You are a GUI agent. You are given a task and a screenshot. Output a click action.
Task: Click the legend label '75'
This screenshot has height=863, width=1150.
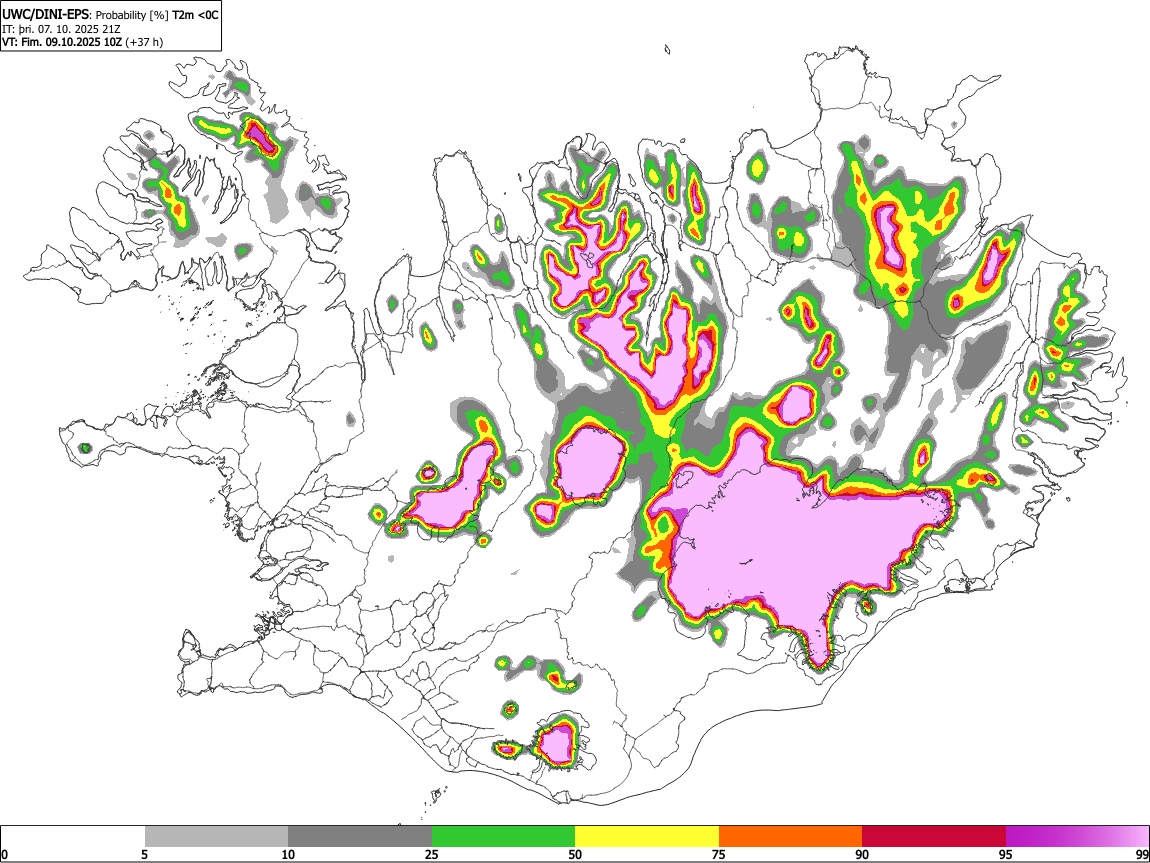(x=719, y=855)
